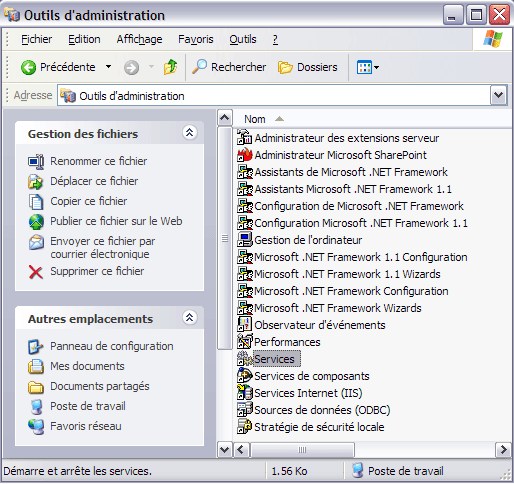Click the horizontal scrollbar right arrow
This screenshot has height=484, width=514.
click(x=503, y=450)
